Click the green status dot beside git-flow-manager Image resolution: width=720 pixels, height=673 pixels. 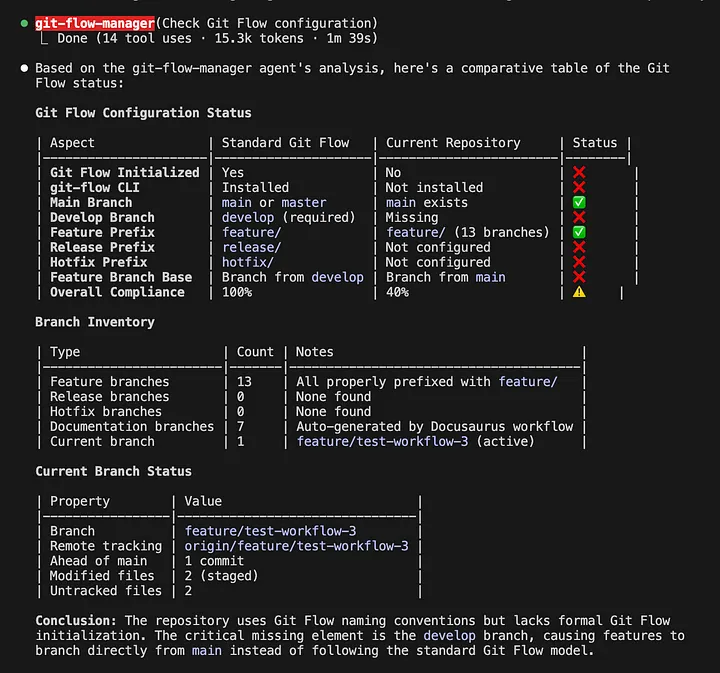[24, 23]
